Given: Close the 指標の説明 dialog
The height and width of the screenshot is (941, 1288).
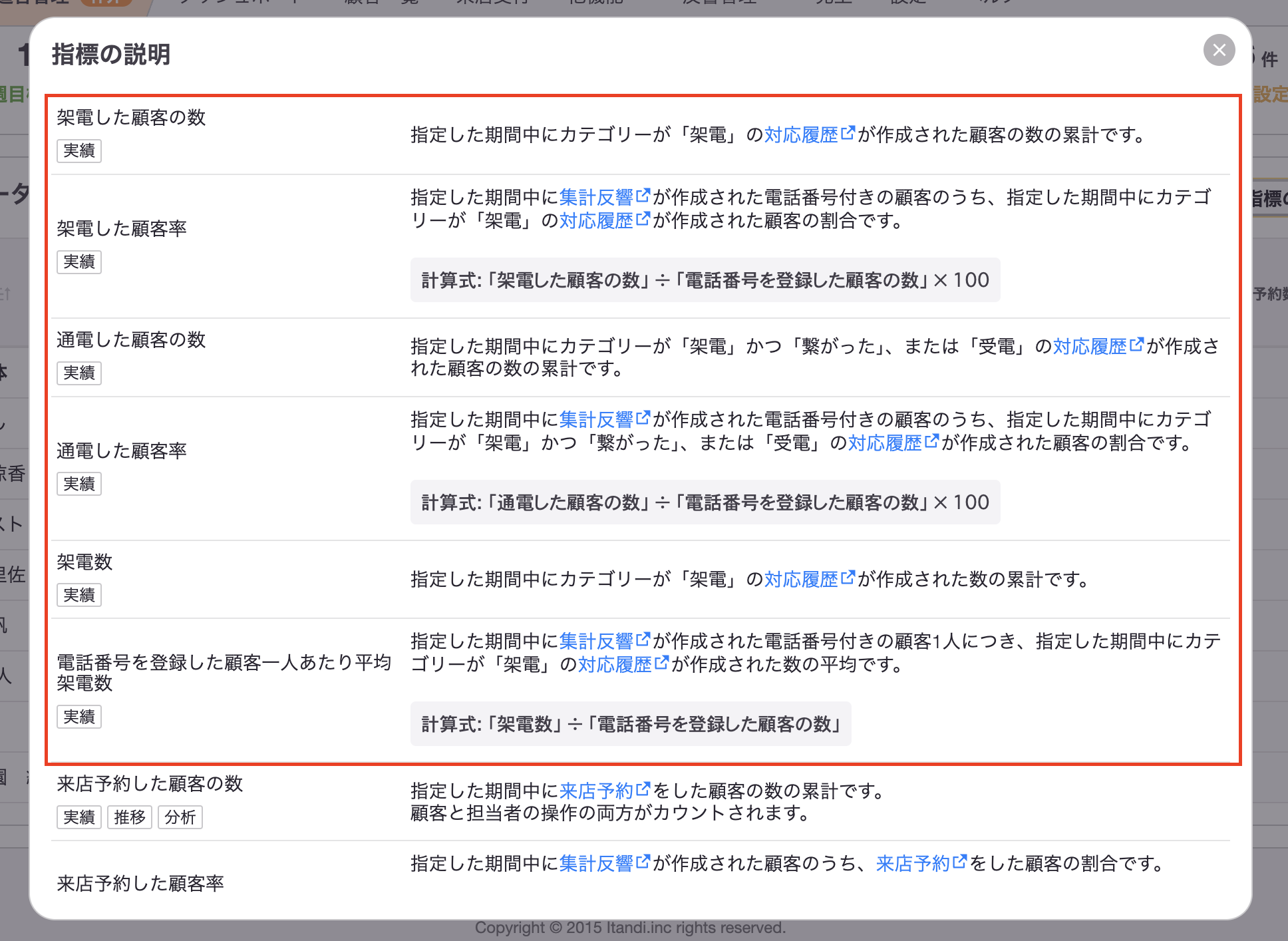Looking at the screenshot, I should 1219,50.
